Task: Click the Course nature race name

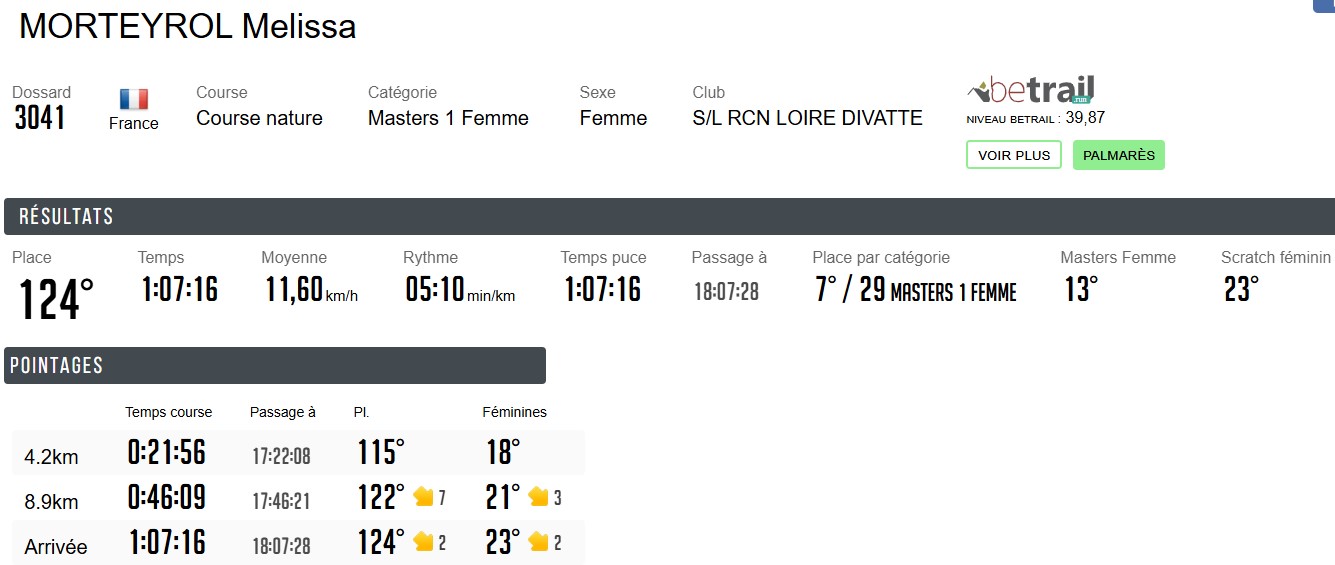Action: [x=259, y=118]
